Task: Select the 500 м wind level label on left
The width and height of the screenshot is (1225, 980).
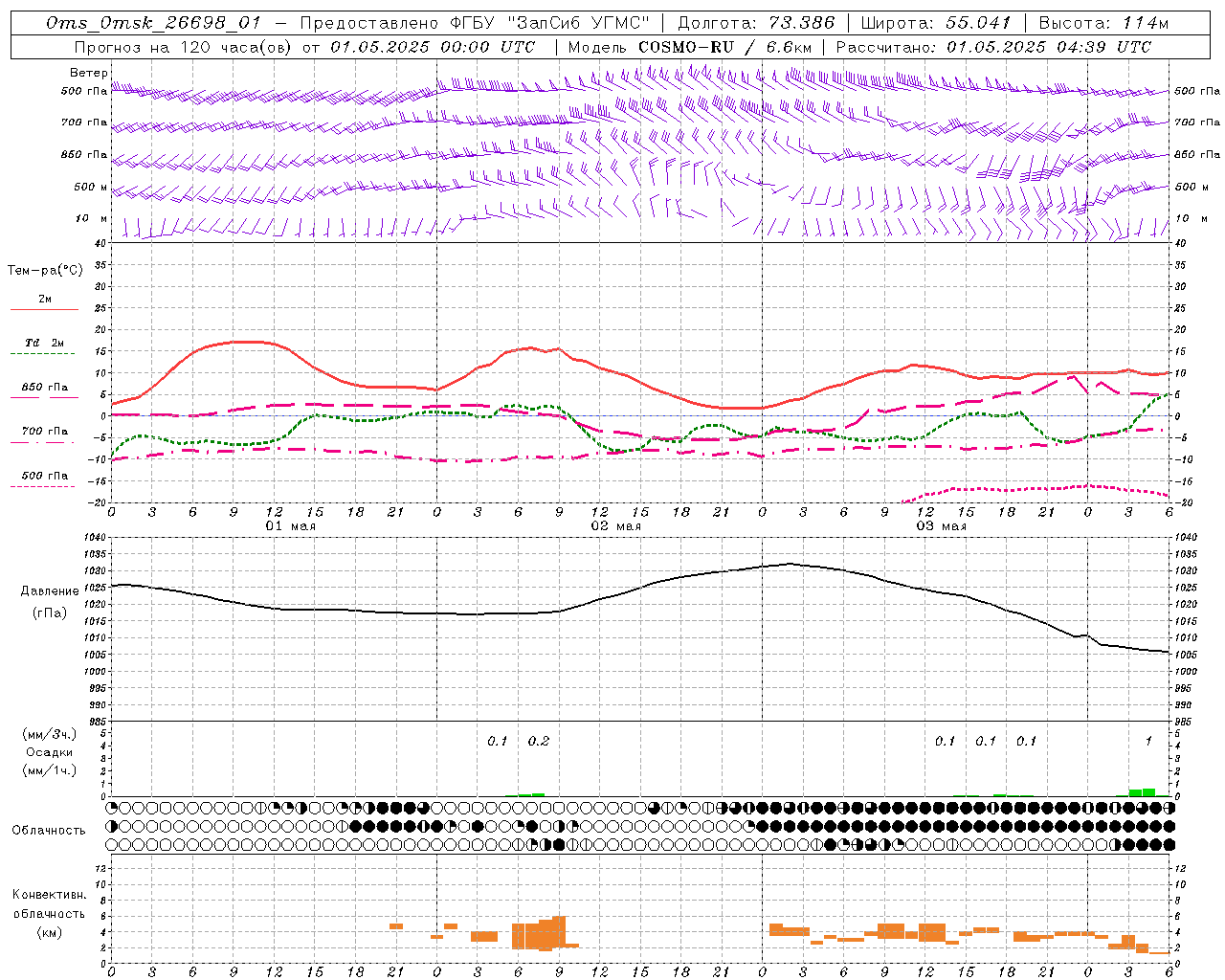Action: pos(92,187)
